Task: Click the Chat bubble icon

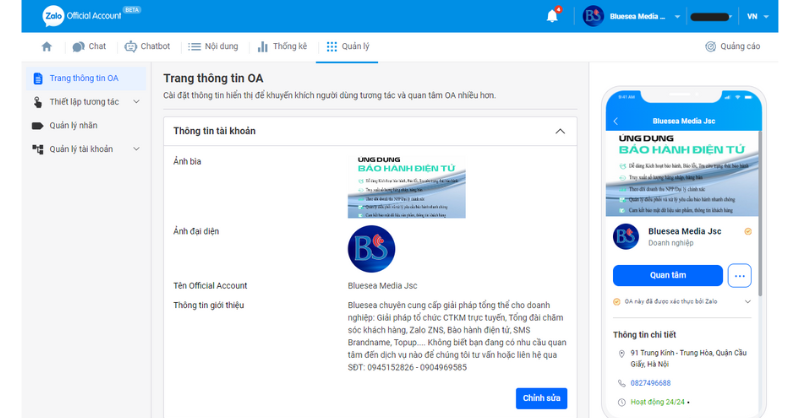Action: 78,47
